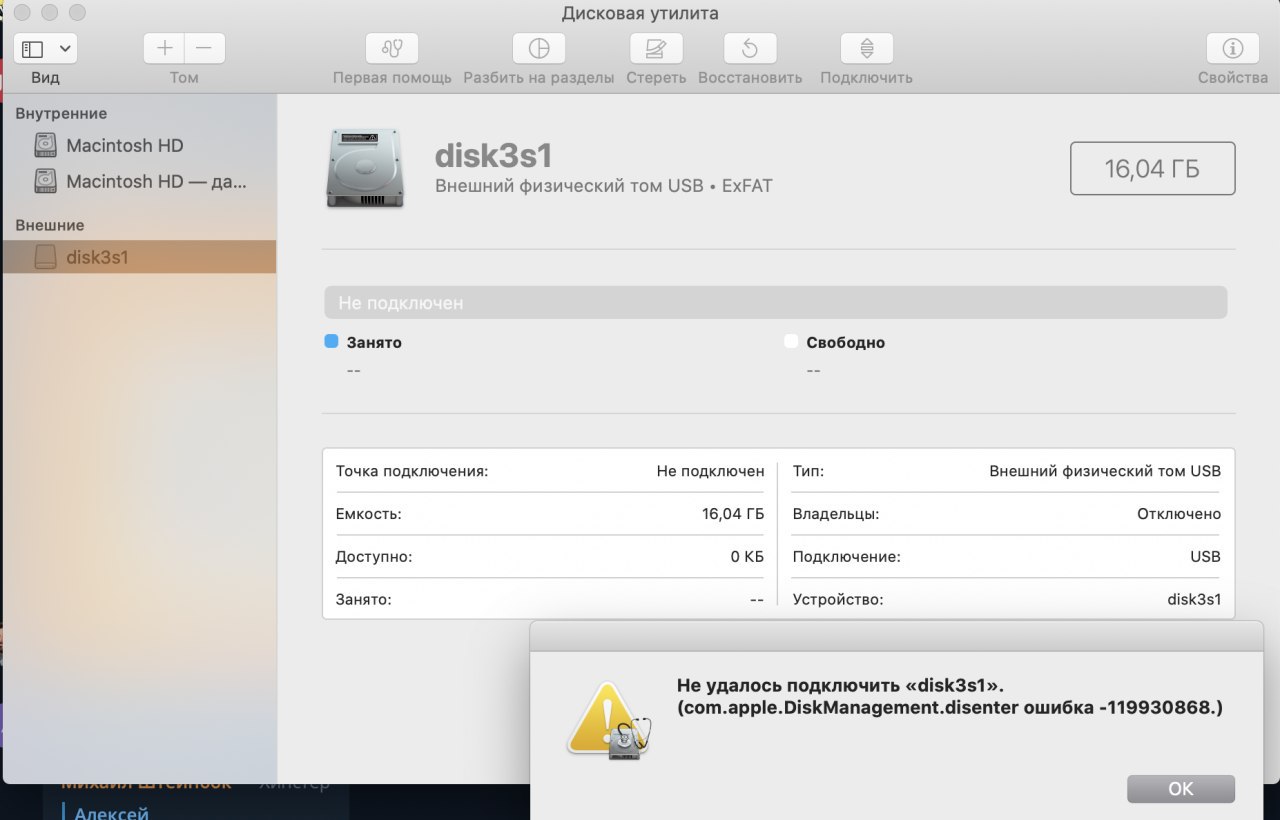This screenshot has width=1280, height=820.
Task: Choose the Restore toolbar icon
Action: [750, 48]
